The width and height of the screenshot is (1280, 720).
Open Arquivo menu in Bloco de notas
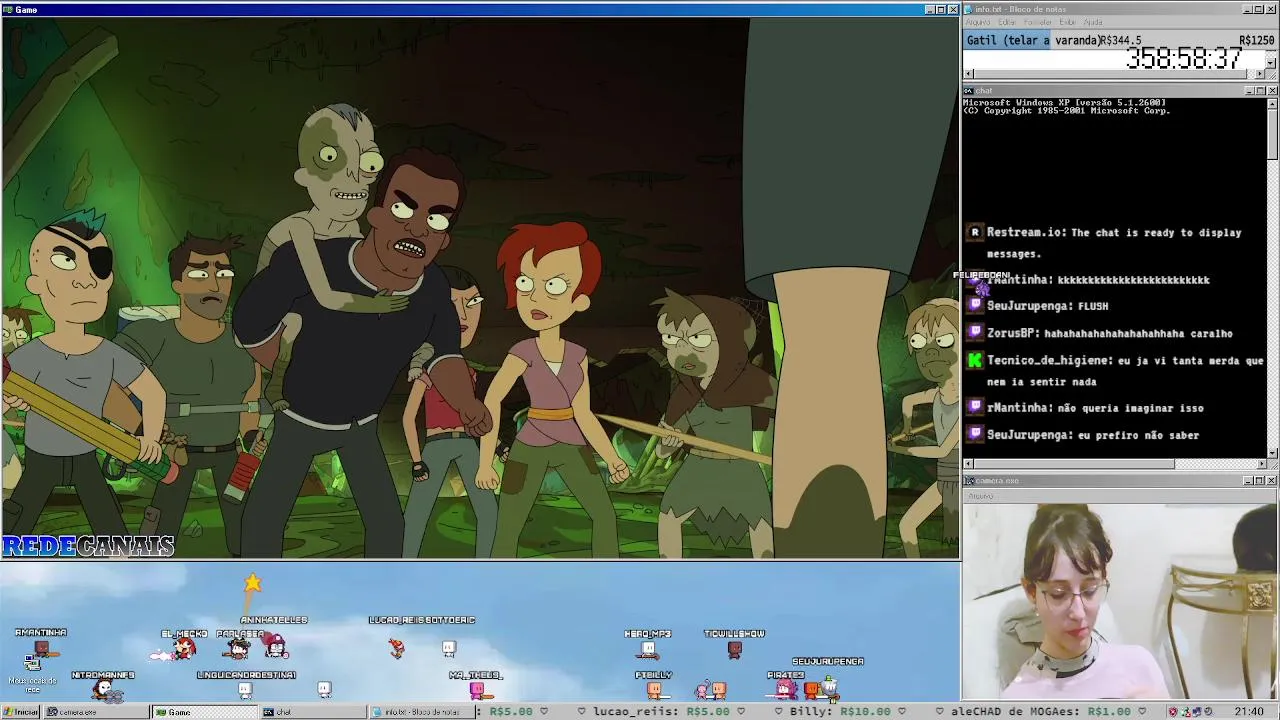pyautogui.click(x=978, y=22)
